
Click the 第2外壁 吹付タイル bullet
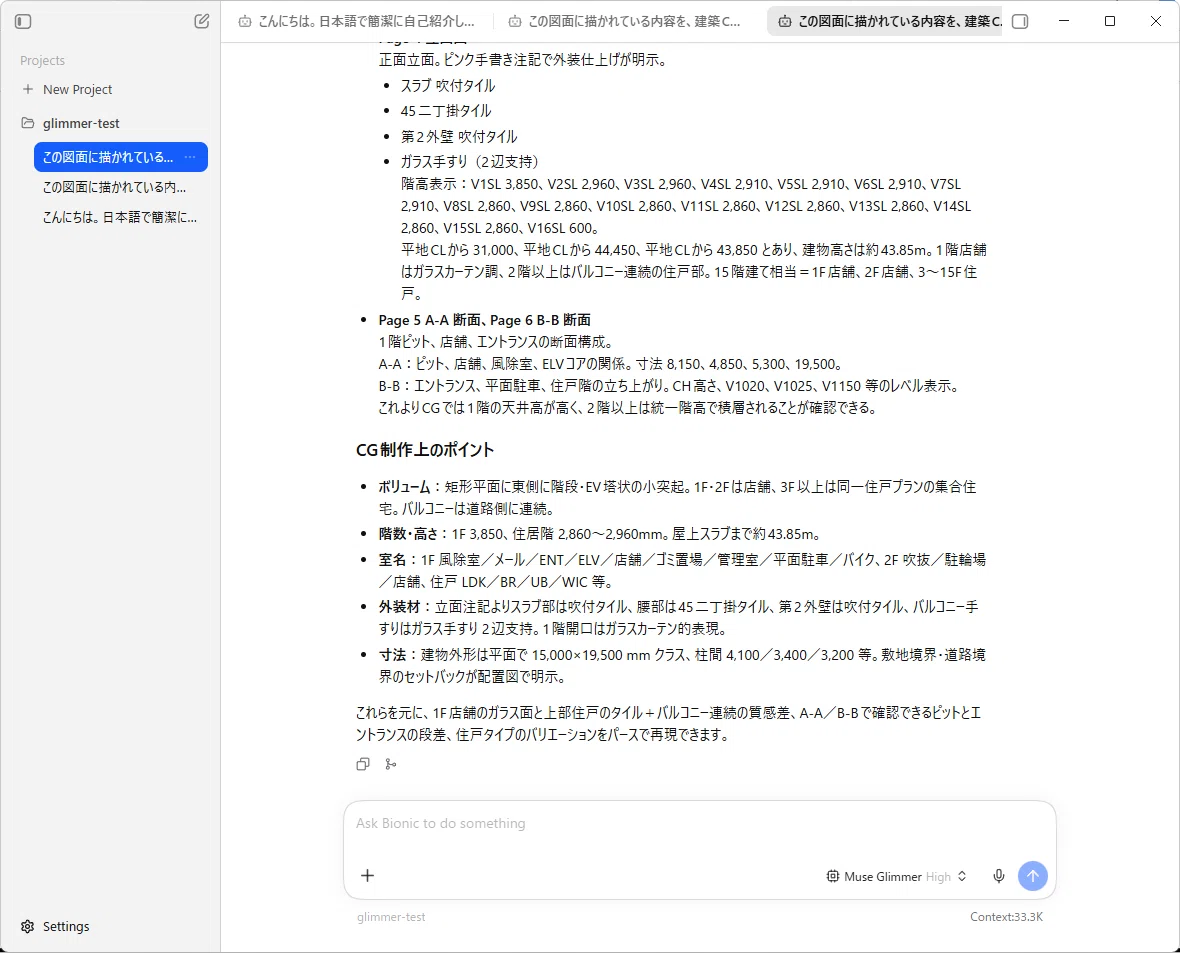(x=459, y=137)
